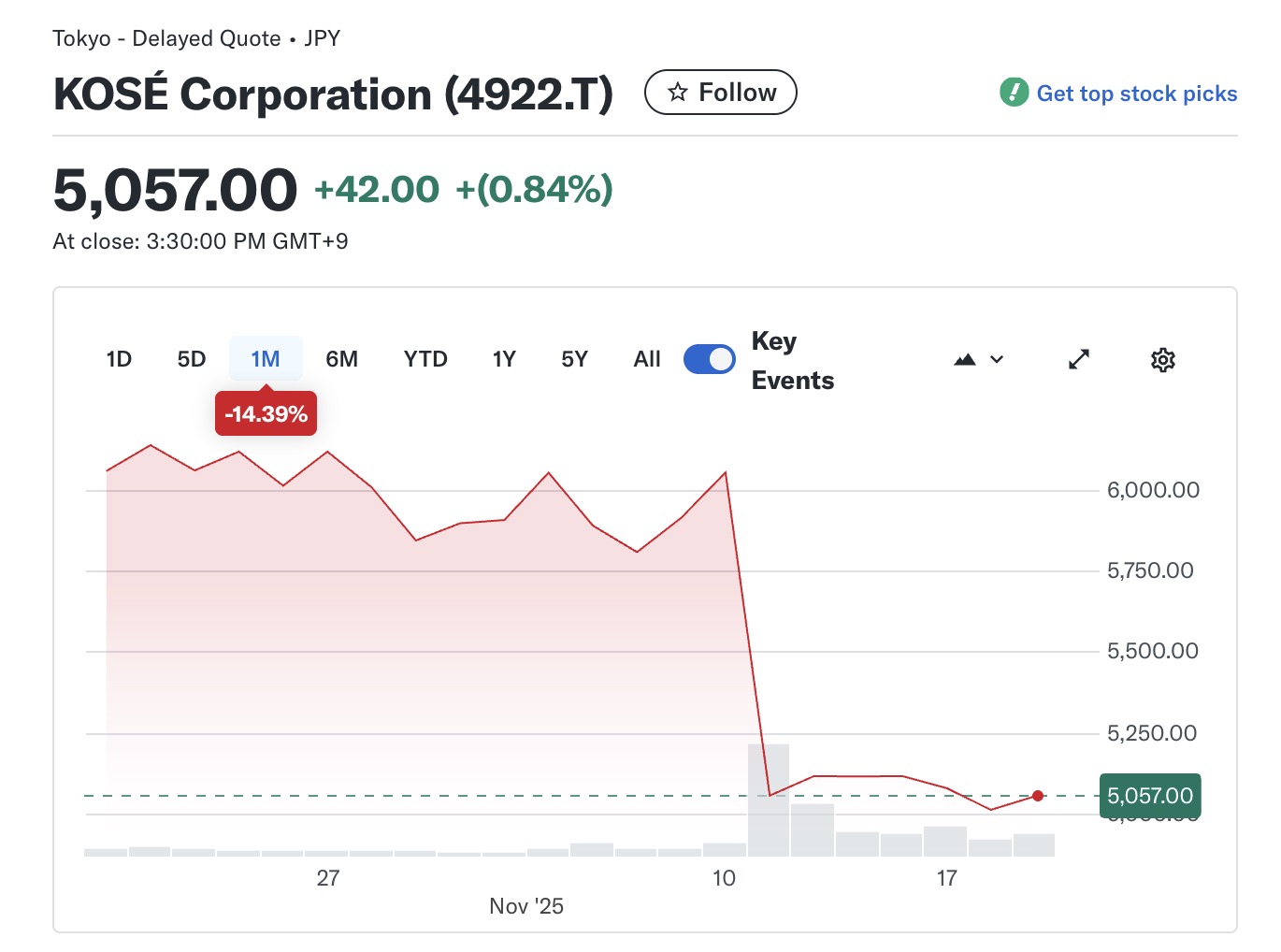Open Get top stock picks link

pyautogui.click(x=1136, y=94)
